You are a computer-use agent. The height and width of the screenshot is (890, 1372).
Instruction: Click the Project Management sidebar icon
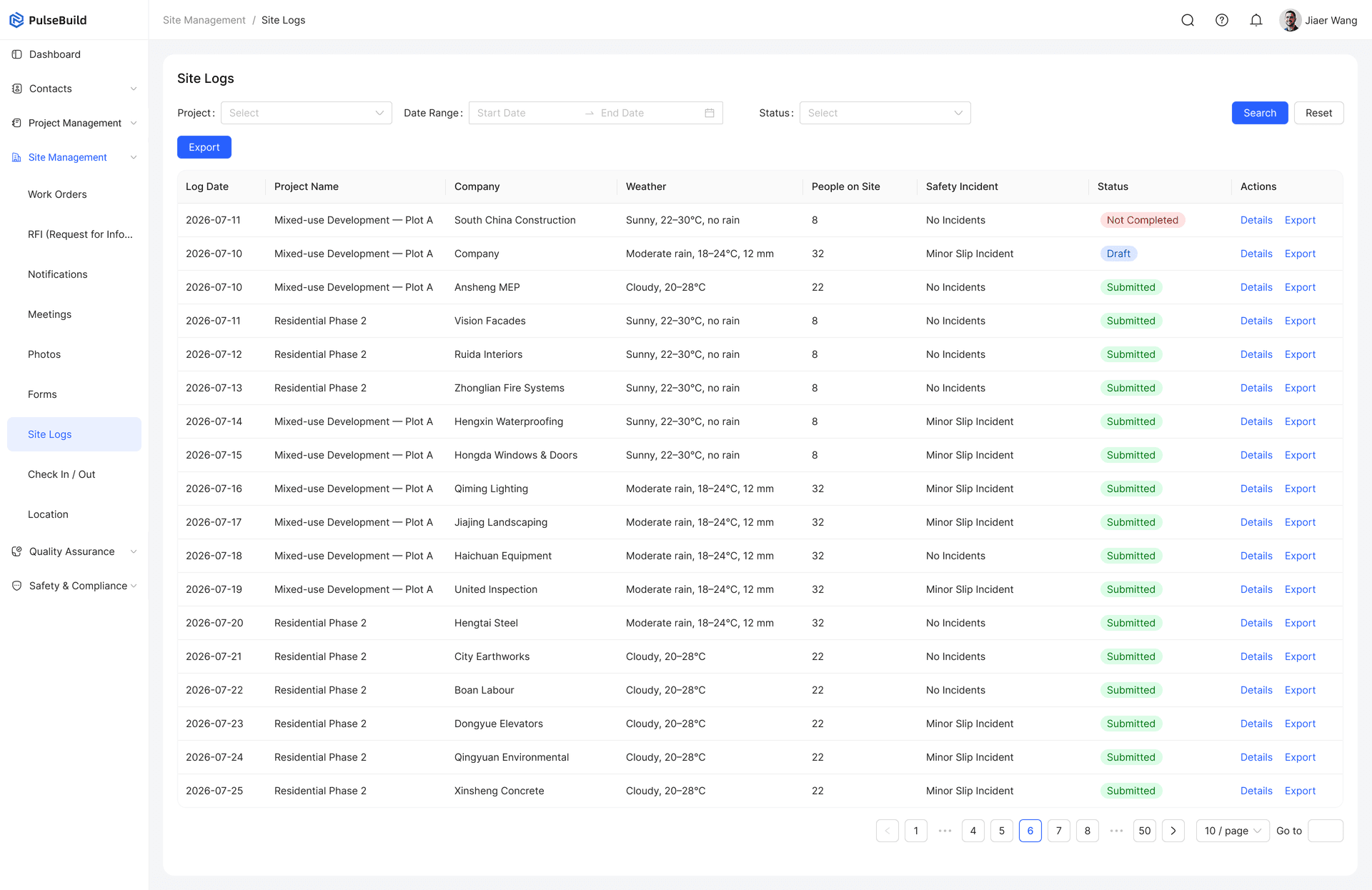17,123
